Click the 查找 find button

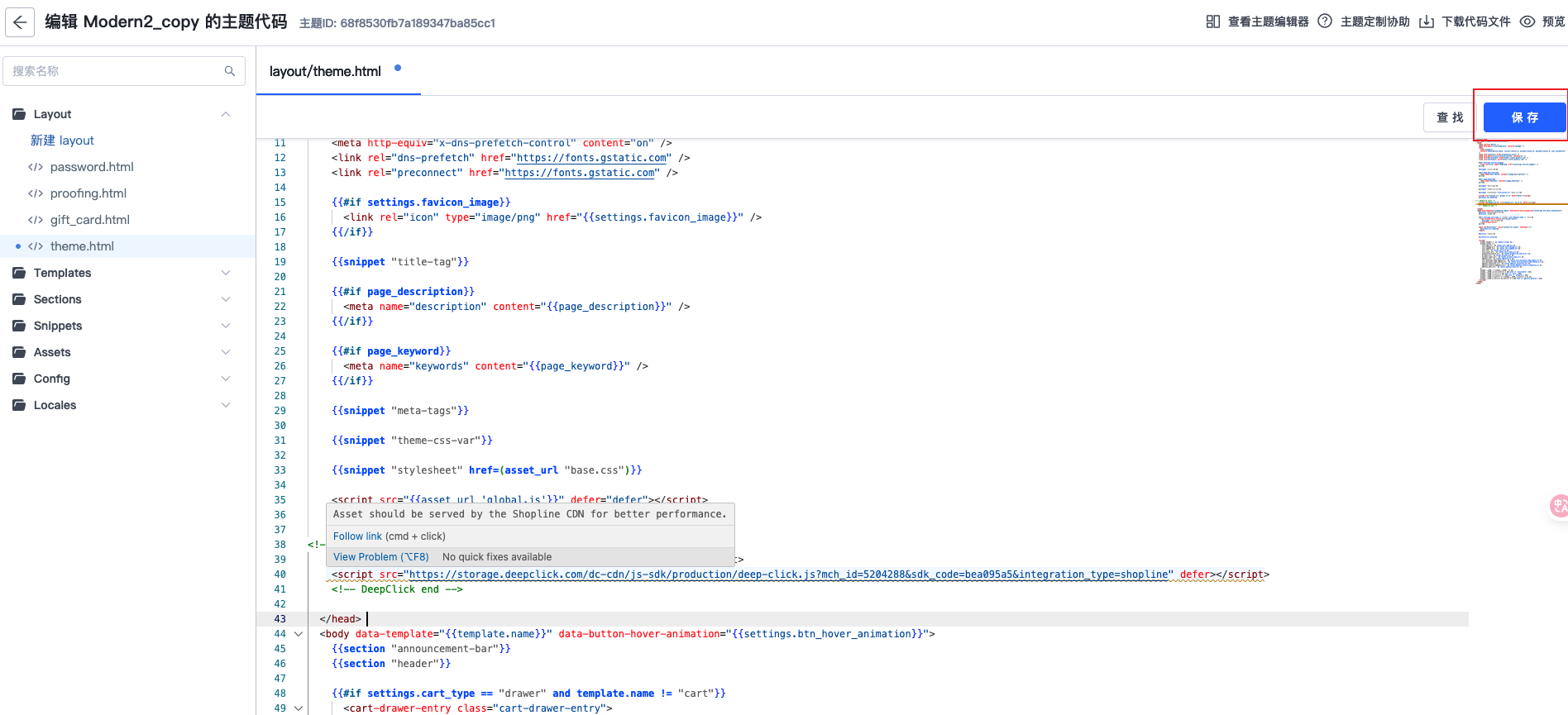(1450, 117)
